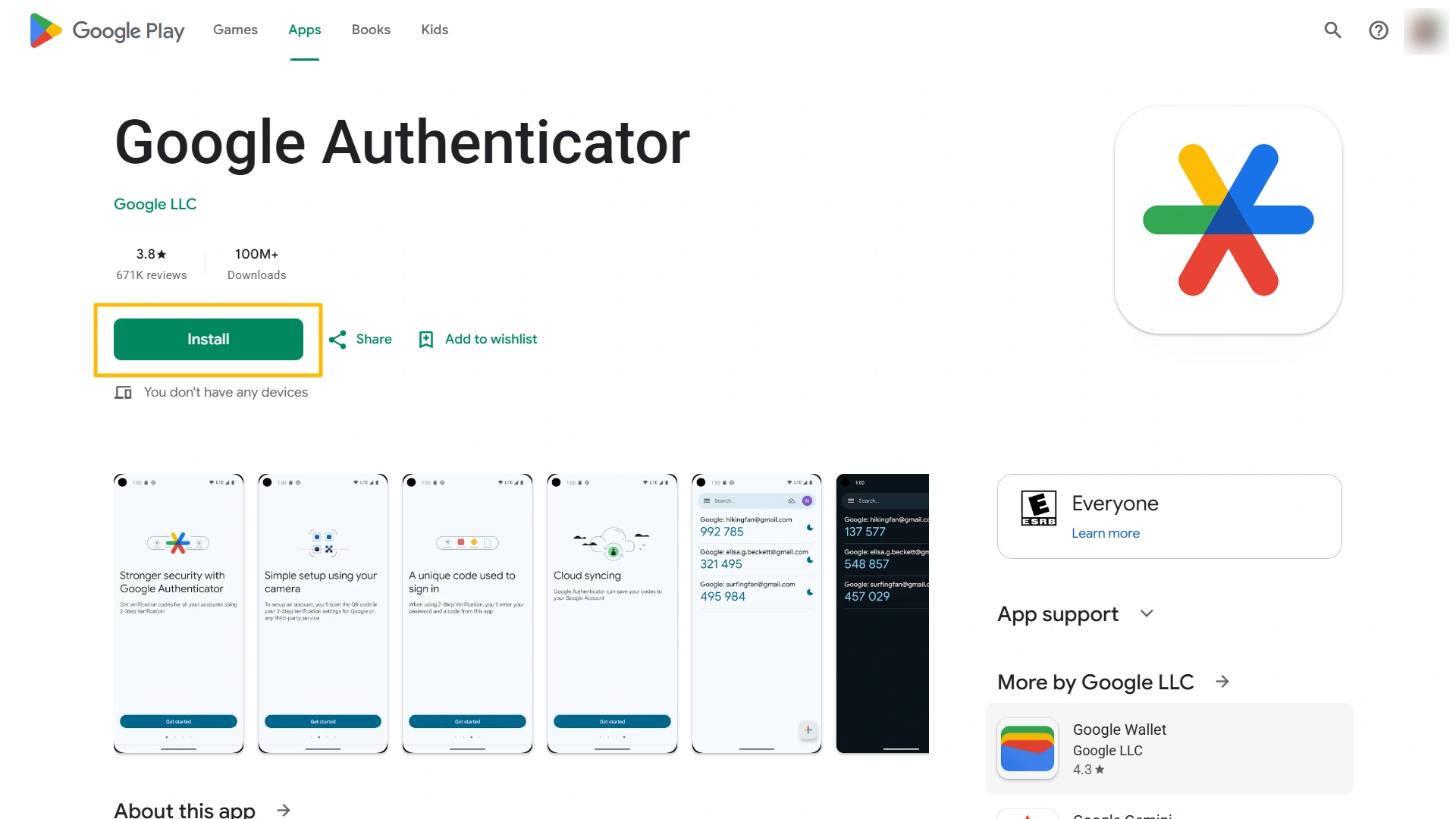Open the Games tab

235,30
